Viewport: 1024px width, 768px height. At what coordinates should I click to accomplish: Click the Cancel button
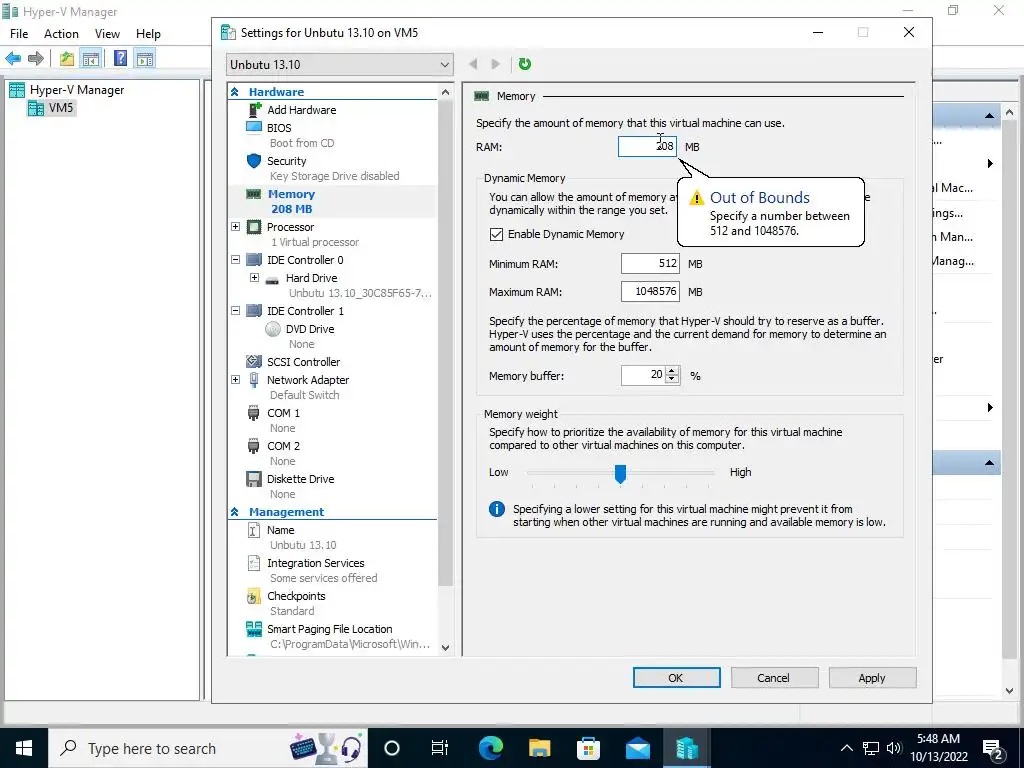(x=774, y=678)
